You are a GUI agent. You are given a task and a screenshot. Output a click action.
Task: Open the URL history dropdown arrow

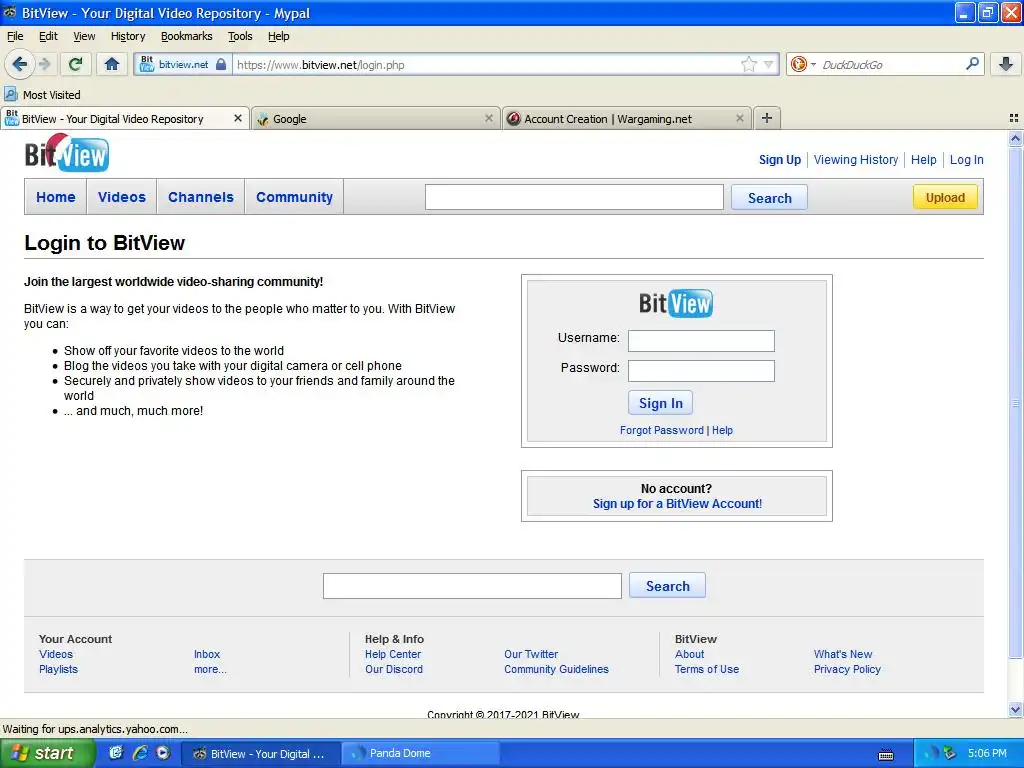pyautogui.click(x=769, y=64)
